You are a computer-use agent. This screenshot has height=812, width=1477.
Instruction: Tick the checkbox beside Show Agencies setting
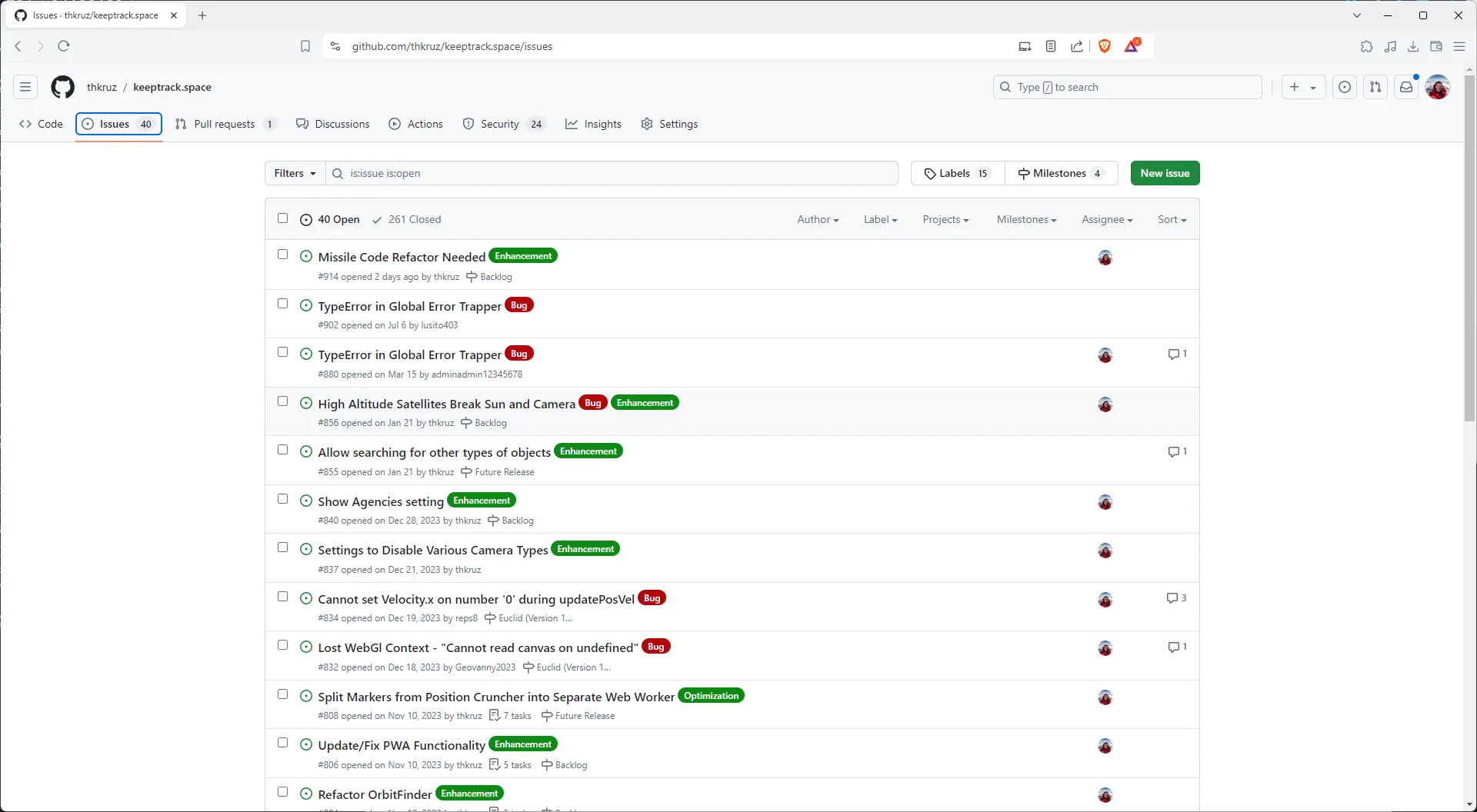click(x=282, y=499)
